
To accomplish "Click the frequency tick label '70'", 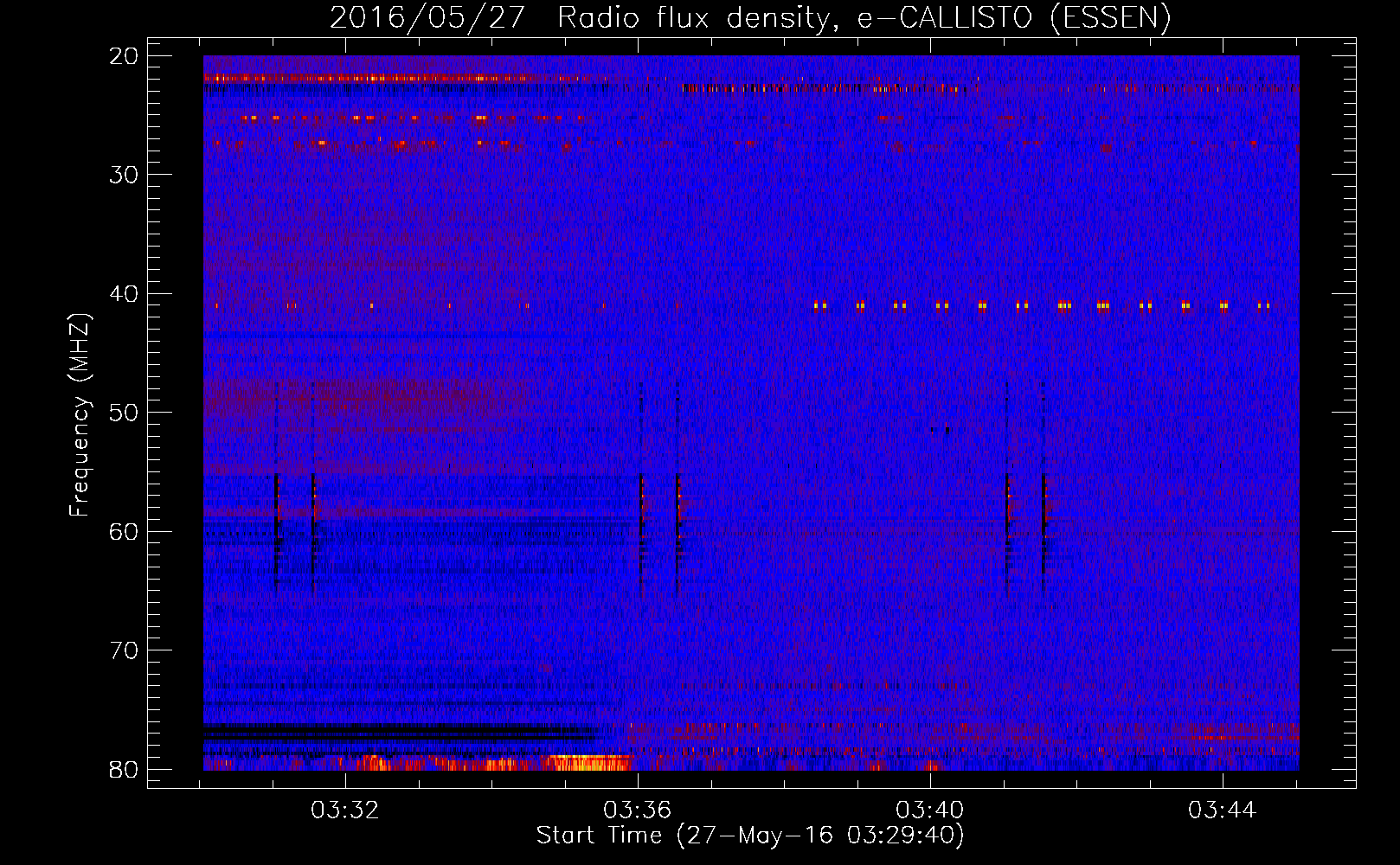I will click(x=125, y=650).
